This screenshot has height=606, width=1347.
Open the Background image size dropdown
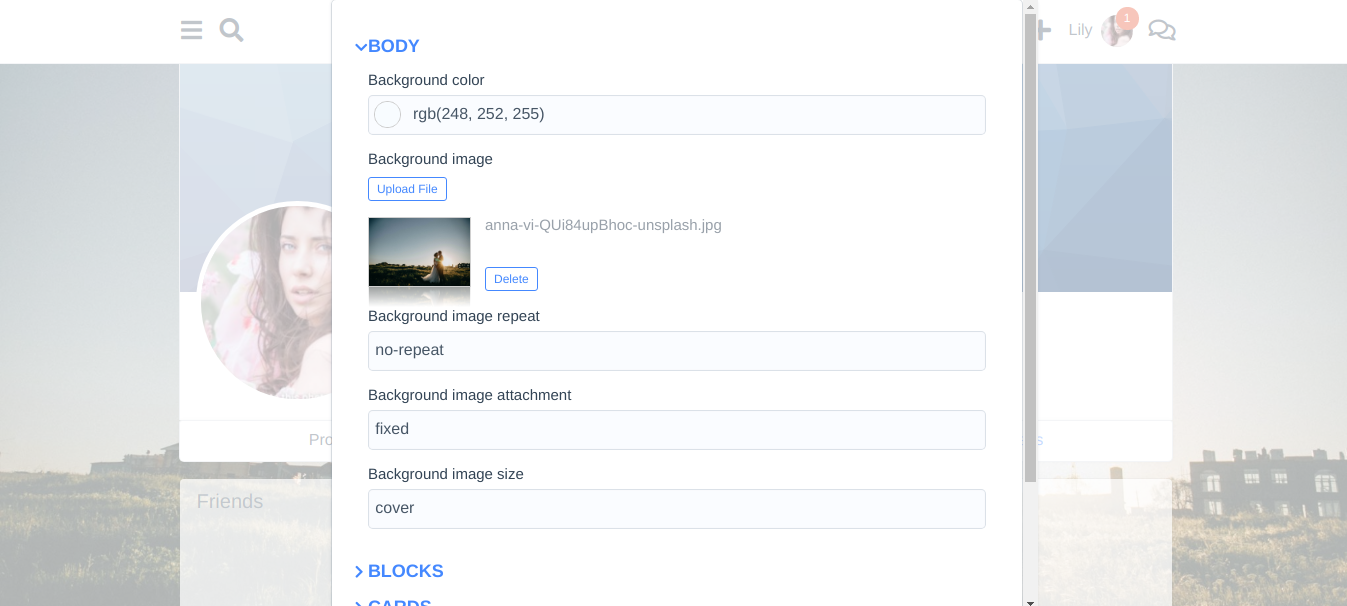point(676,509)
